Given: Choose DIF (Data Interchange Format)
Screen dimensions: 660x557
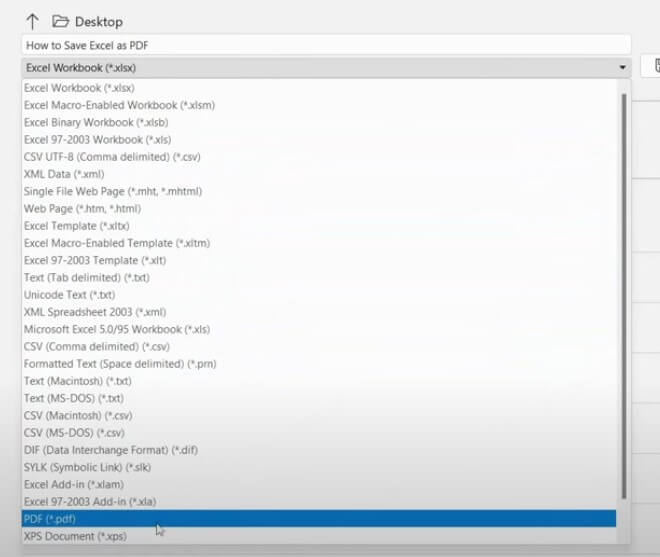Looking at the screenshot, I should pyautogui.click(x=319, y=450).
